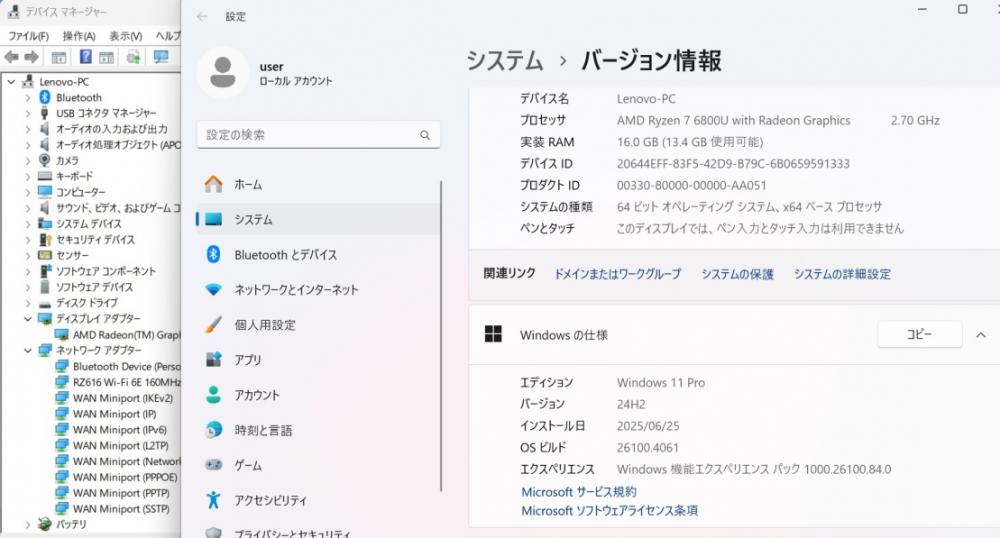Click the processor value AMD Ryzen 7 6800U
Image resolution: width=1000 pixels, height=538 pixels.
733,120
